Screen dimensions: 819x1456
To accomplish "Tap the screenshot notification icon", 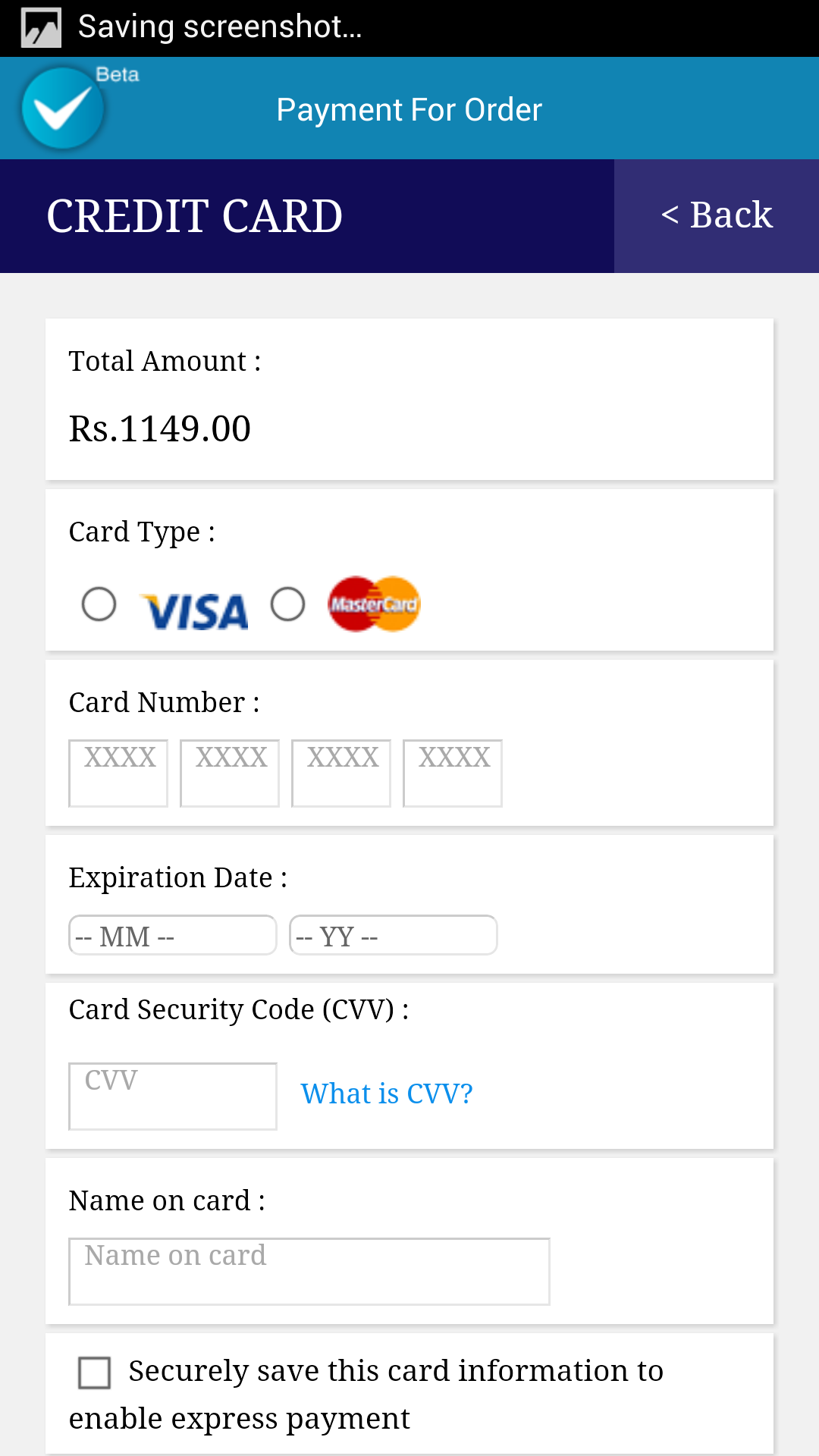I will coord(41,27).
